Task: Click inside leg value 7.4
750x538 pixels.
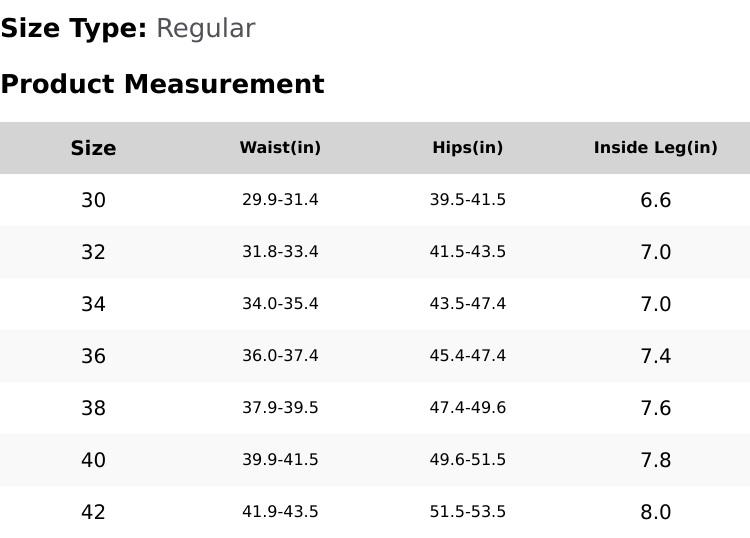Action: (x=655, y=356)
